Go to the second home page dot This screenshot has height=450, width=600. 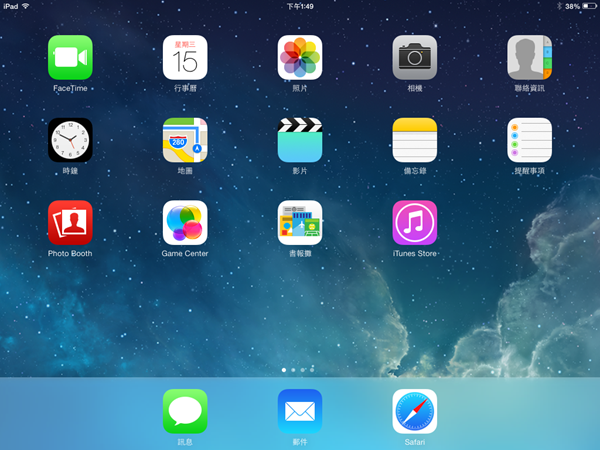[293, 370]
